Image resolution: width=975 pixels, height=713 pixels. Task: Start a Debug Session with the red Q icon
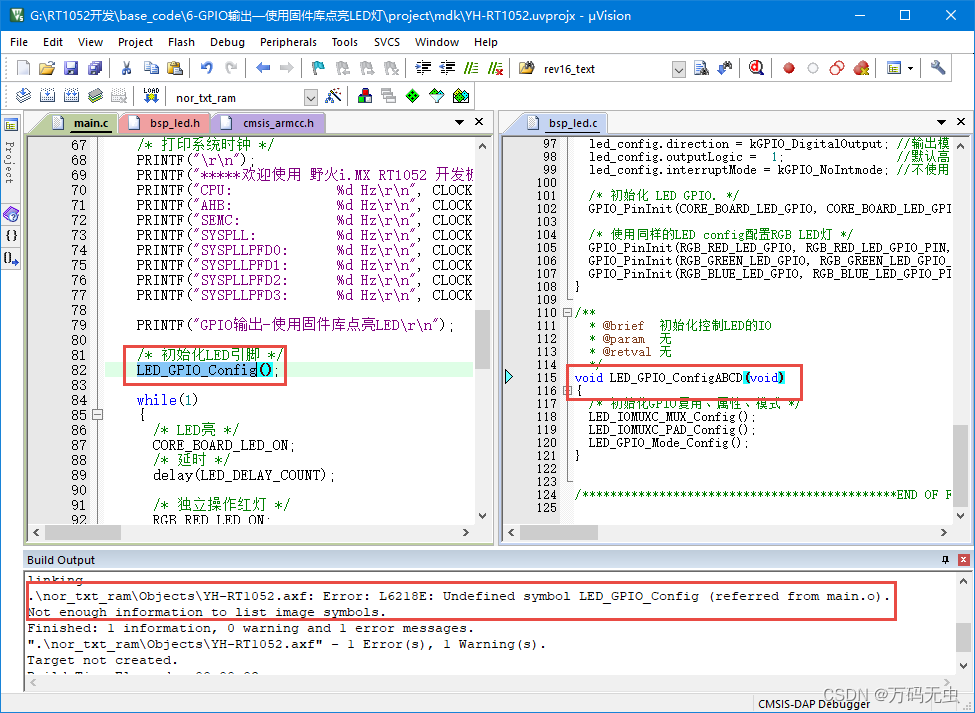(x=757, y=67)
